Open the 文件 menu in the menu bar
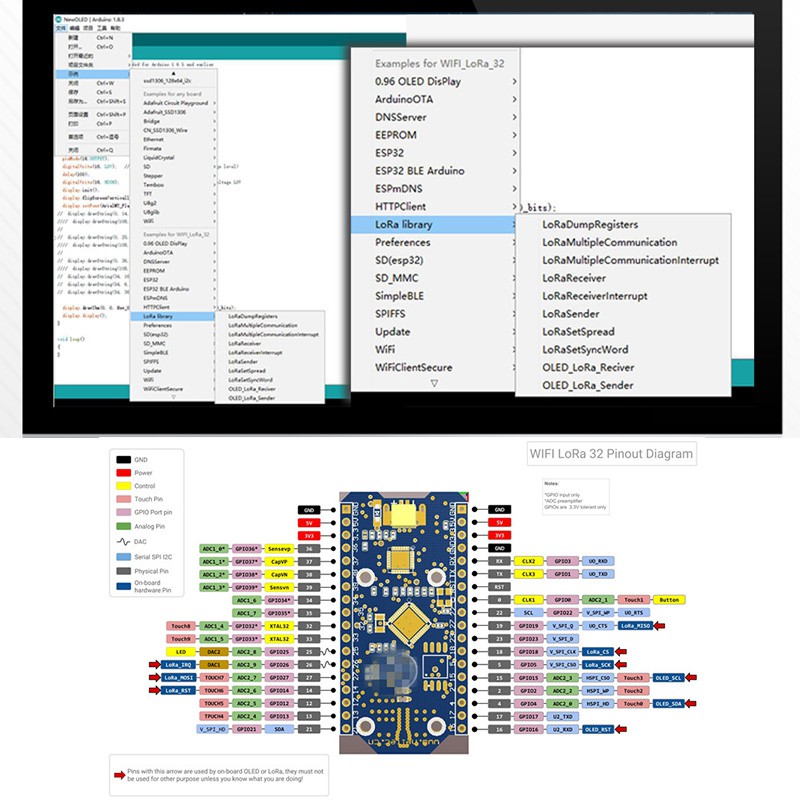The width and height of the screenshot is (800, 800). [x=60, y=28]
